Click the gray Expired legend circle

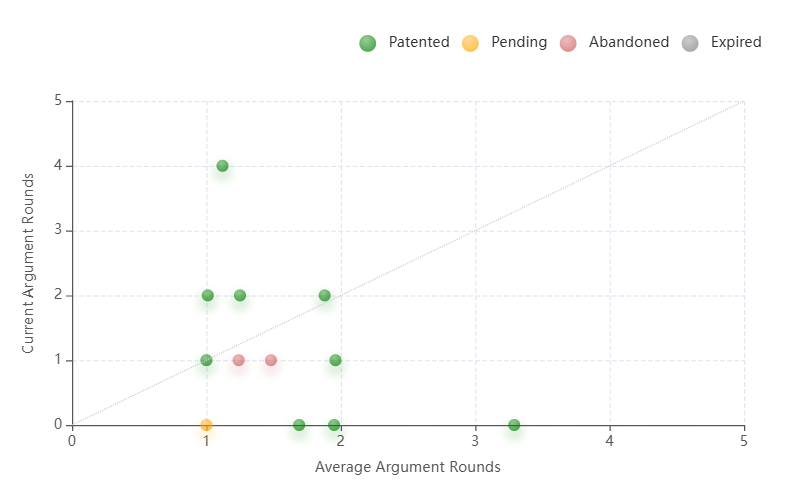pyautogui.click(x=690, y=43)
